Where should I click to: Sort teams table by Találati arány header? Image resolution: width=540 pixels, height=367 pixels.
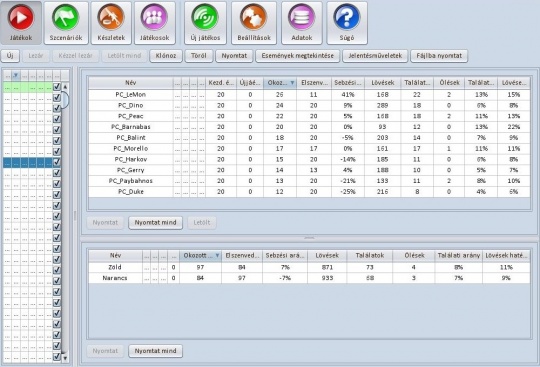click(x=458, y=255)
